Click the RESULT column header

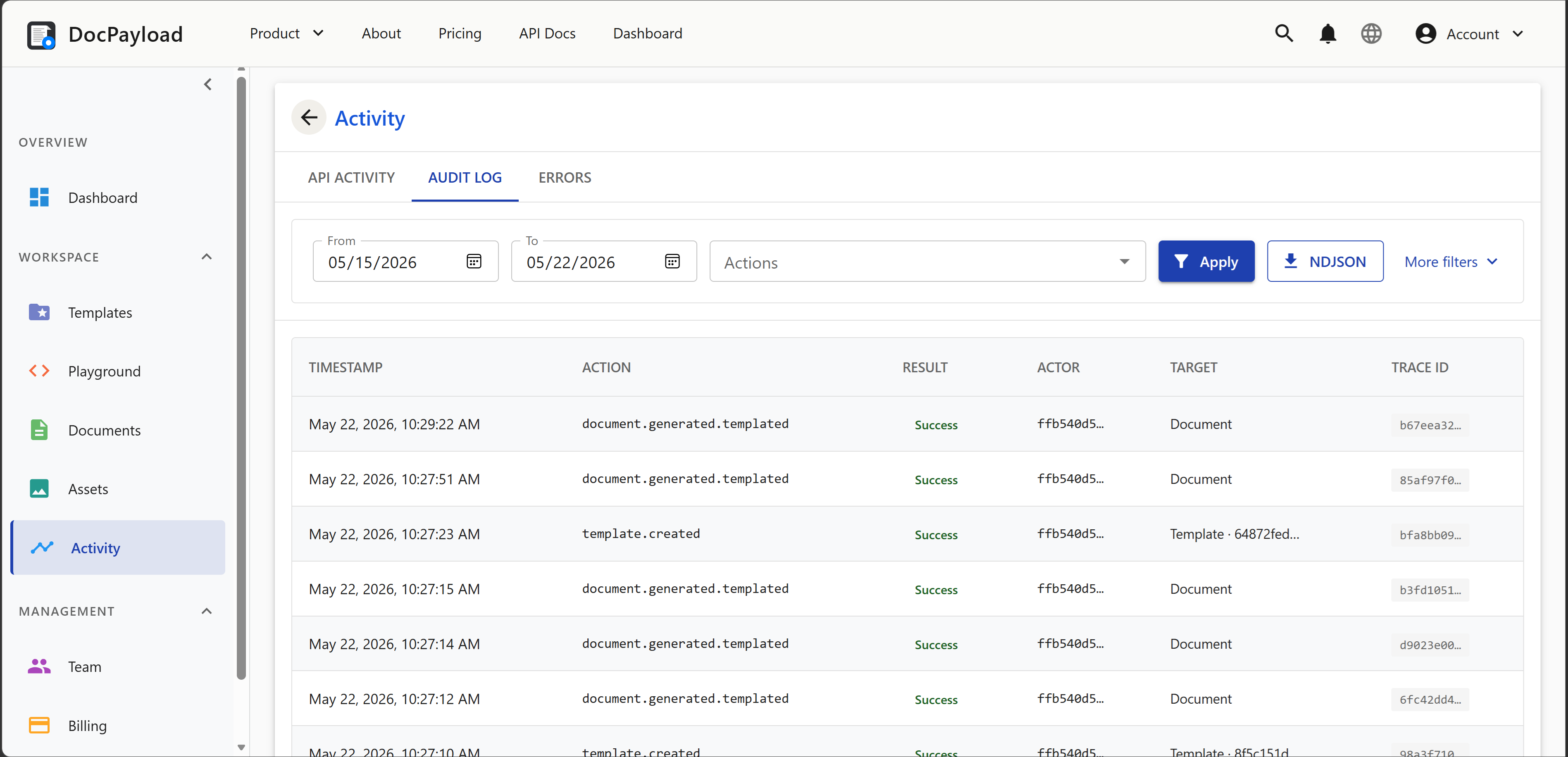tap(925, 367)
